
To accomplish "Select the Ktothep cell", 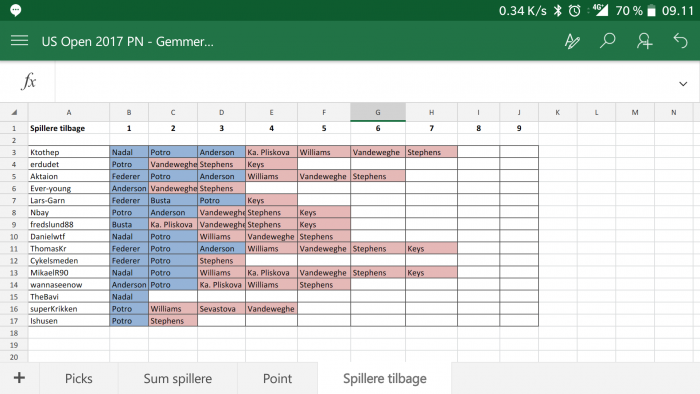I will coord(69,152).
